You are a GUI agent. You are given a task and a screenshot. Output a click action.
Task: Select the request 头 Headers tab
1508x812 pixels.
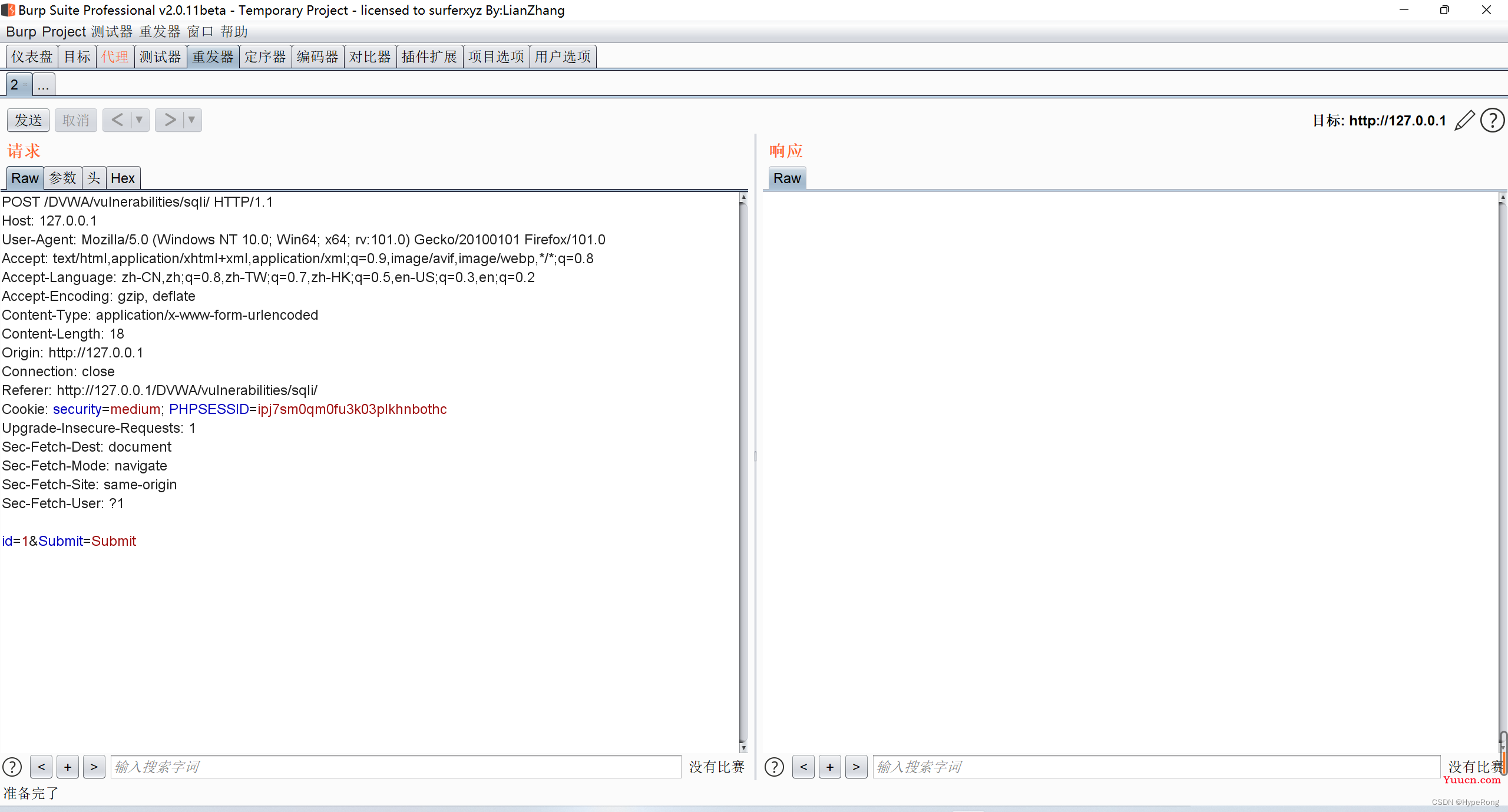[x=94, y=178]
